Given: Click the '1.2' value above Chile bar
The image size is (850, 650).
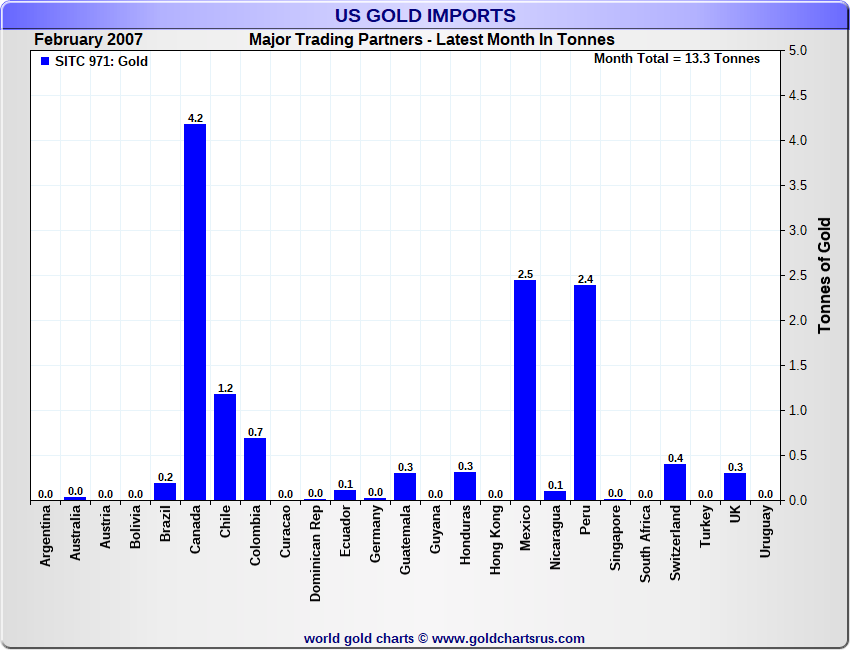Looking at the screenshot, I should (x=225, y=388).
